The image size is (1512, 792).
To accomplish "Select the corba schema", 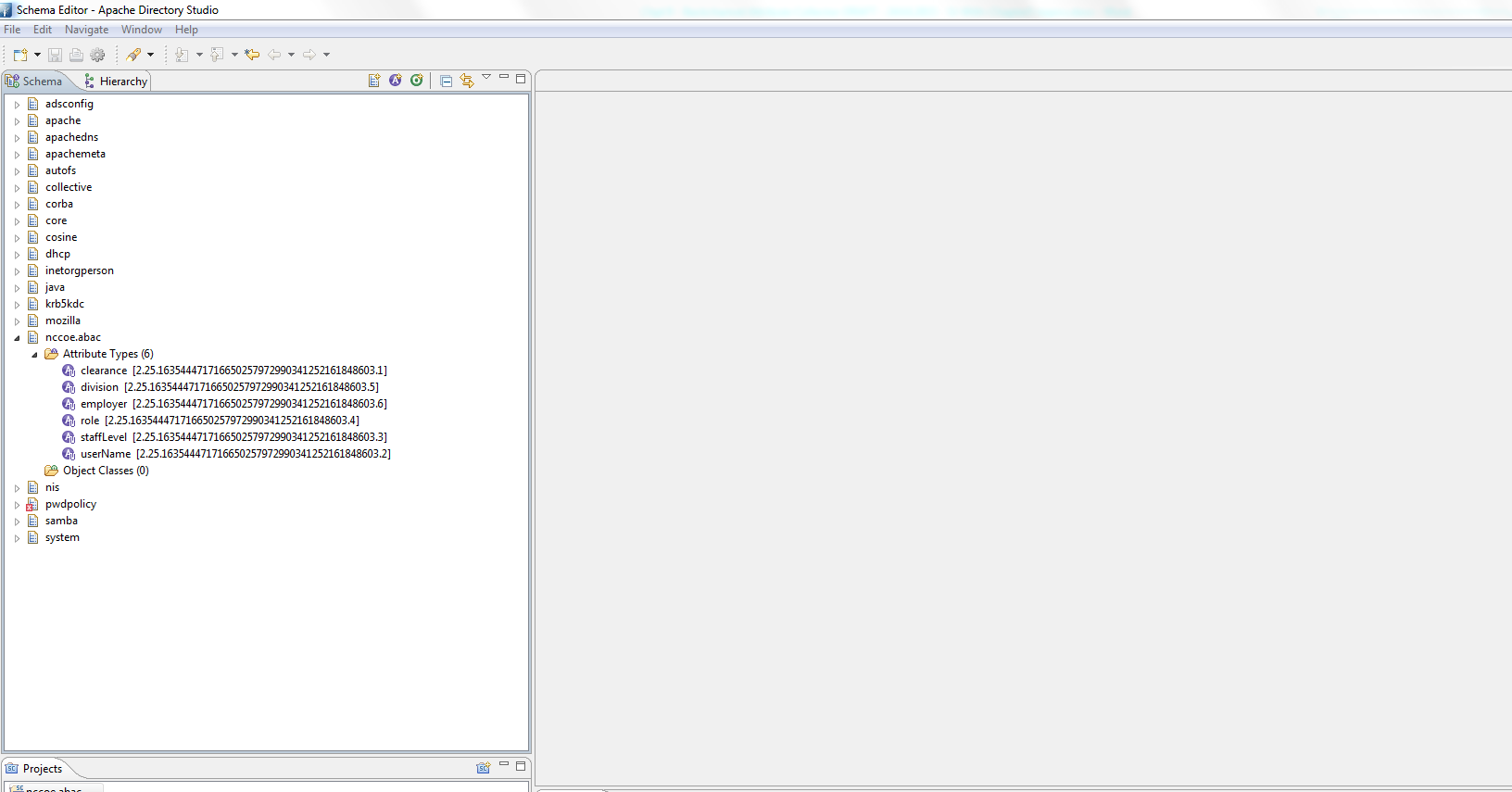I will (59, 204).
